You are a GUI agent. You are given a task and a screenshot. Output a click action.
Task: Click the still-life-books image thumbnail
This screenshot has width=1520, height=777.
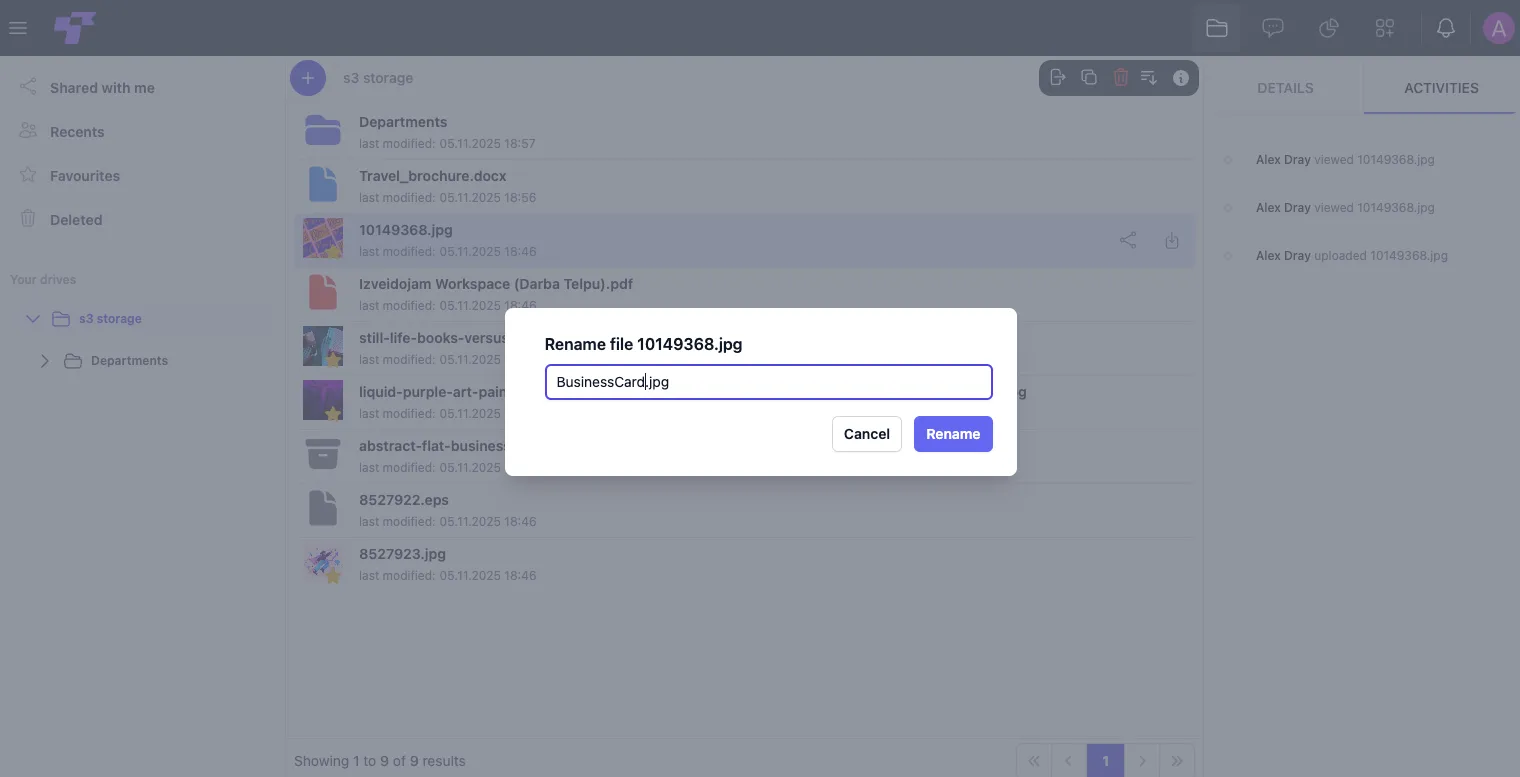pyautogui.click(x=323, y=346)
